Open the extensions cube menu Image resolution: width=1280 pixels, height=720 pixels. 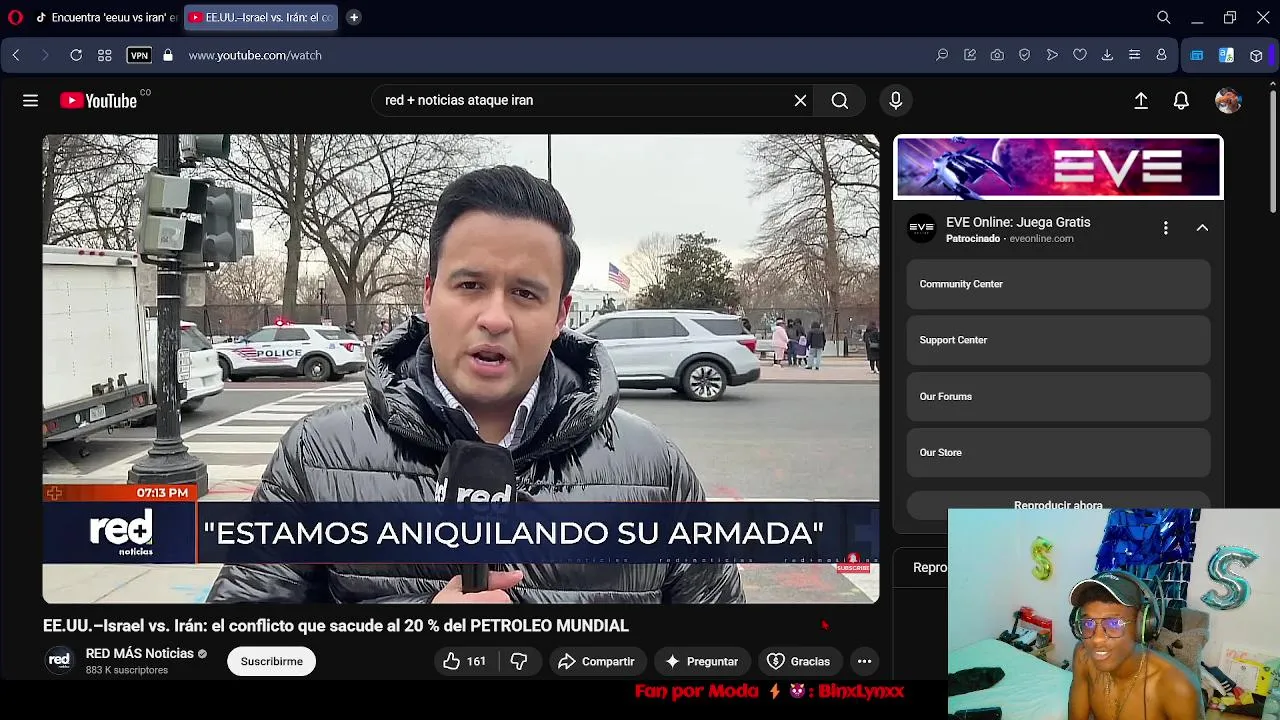point(1256,55)
